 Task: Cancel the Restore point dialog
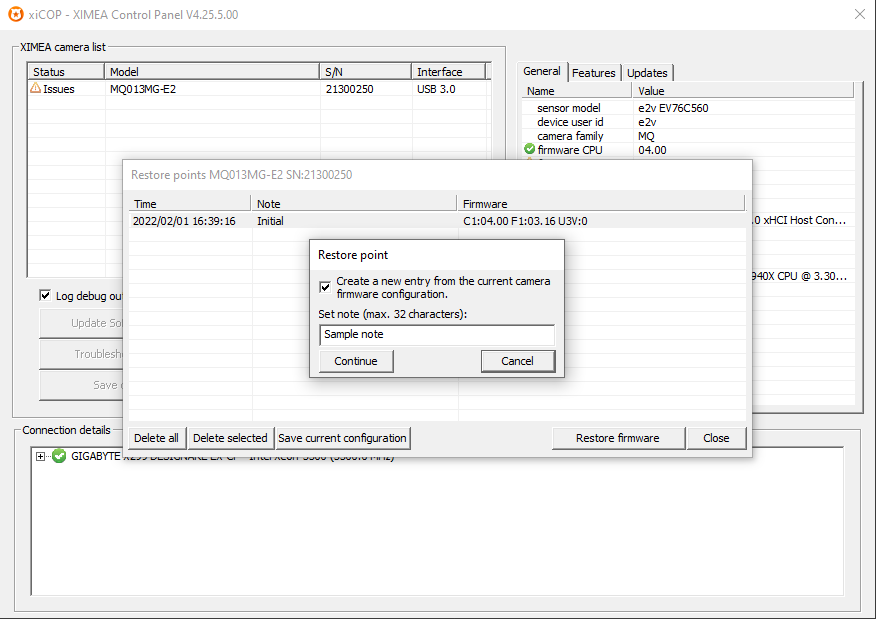[x=517, y=361]
